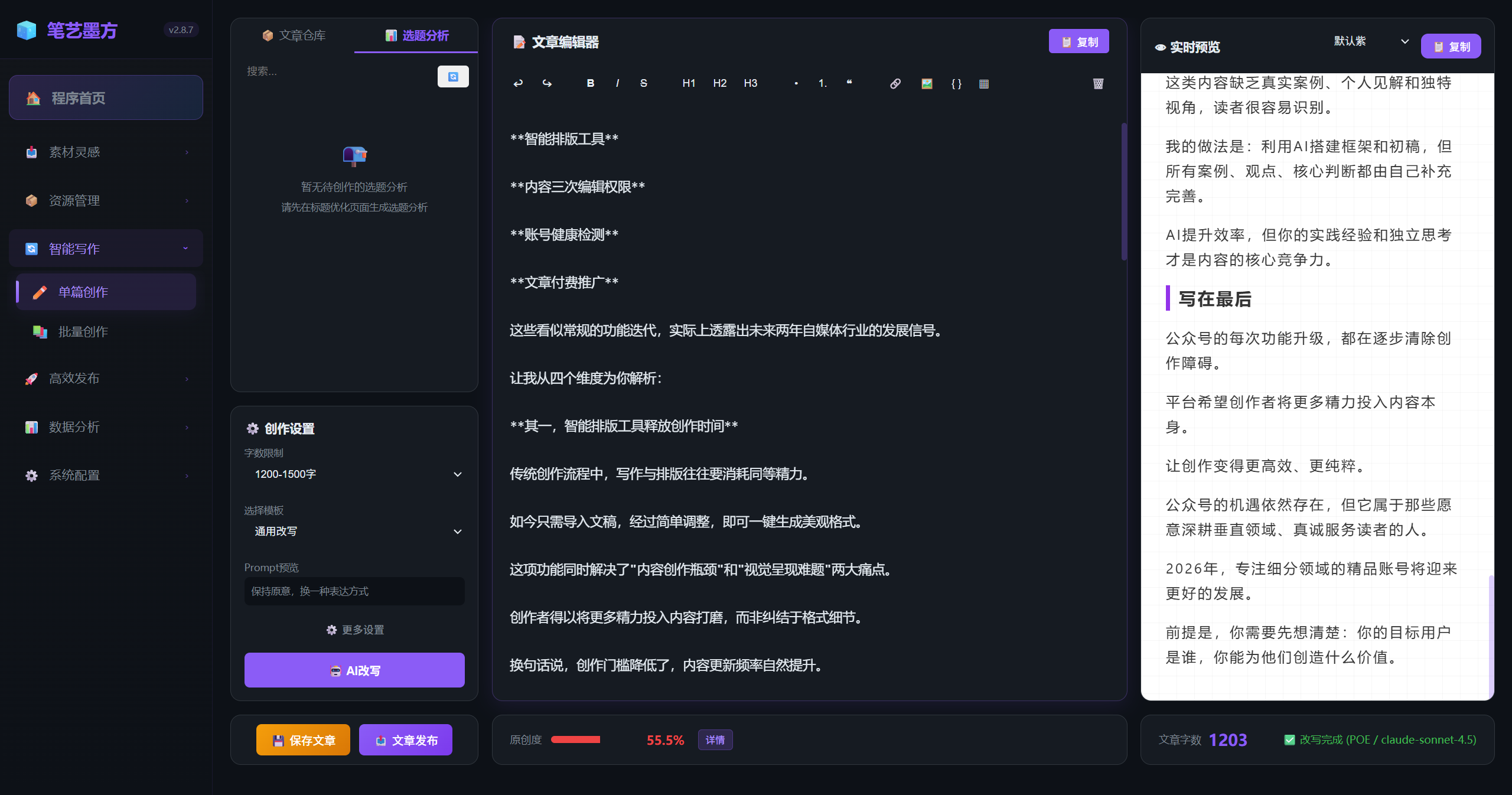Apply H2 heading in the editor toolbar

(719, 83)
